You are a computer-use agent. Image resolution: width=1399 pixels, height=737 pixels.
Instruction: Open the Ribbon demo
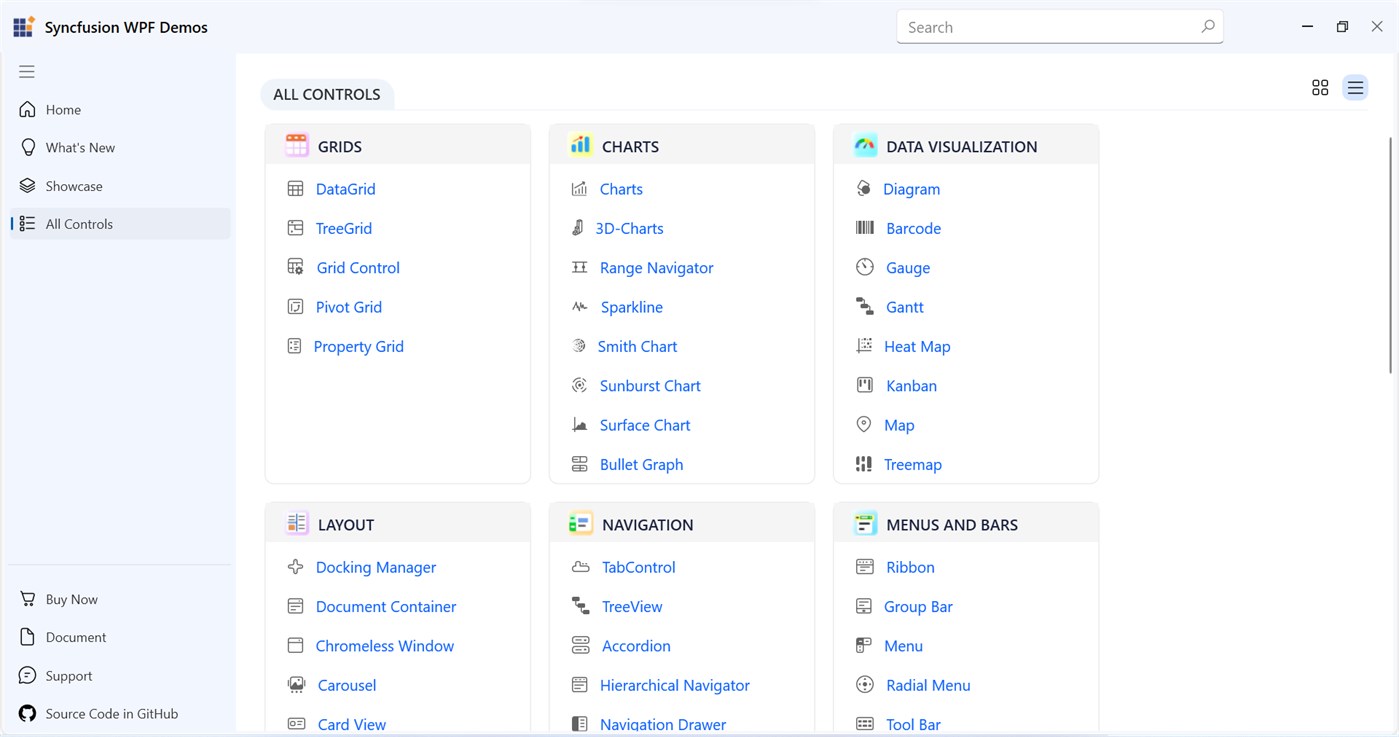click(910, 567)
